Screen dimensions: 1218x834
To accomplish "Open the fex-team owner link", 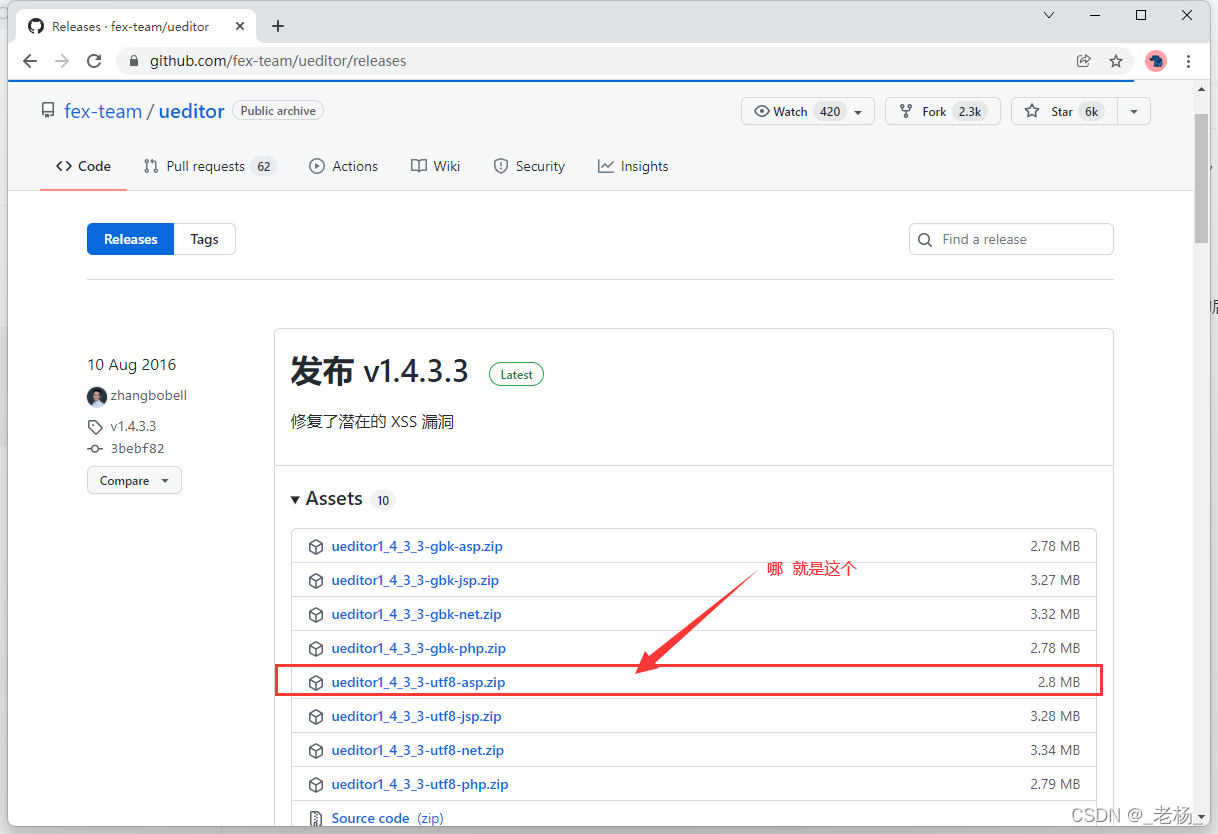I will (103, 111).
